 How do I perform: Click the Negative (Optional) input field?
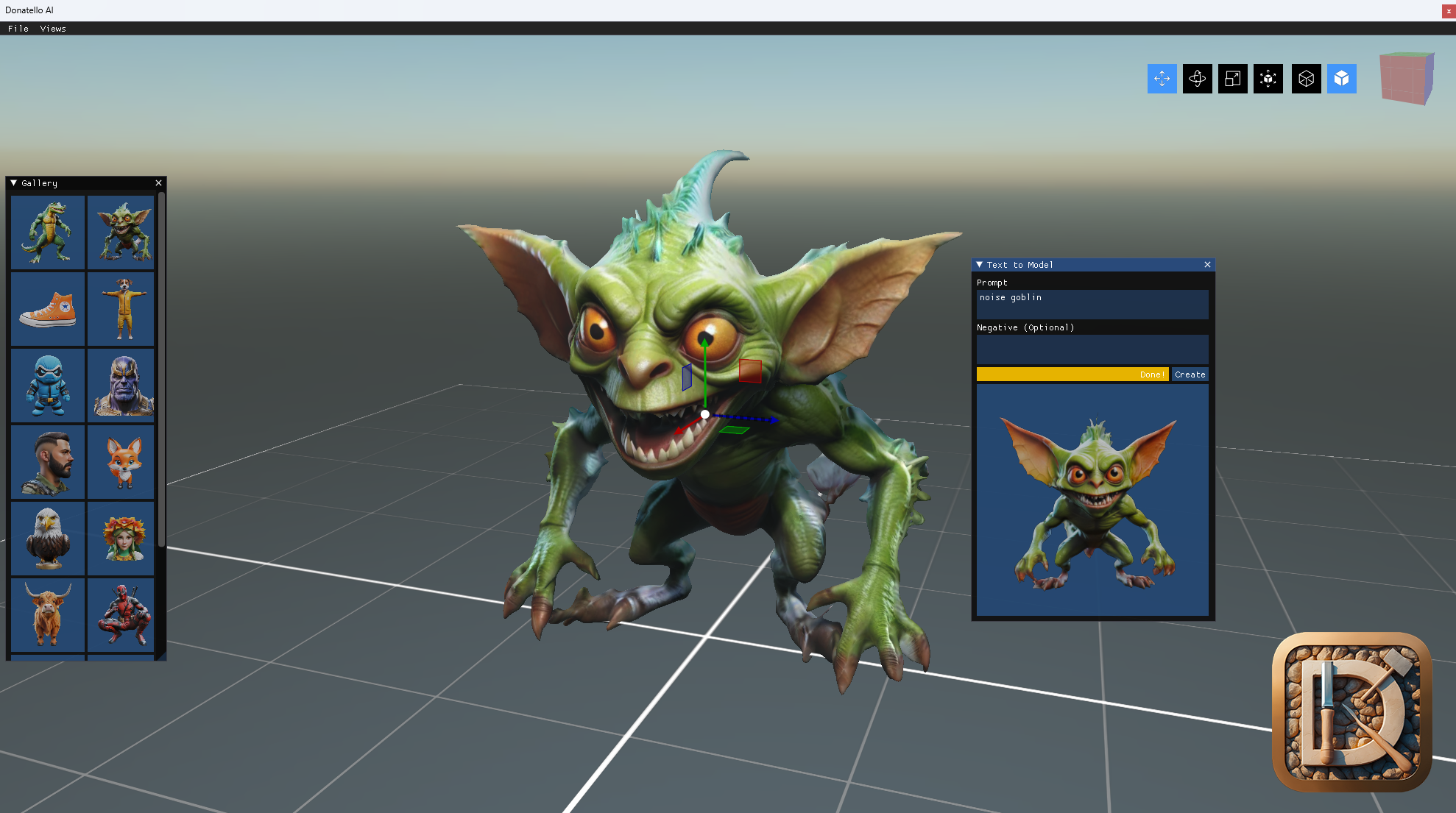[1092, 349]
